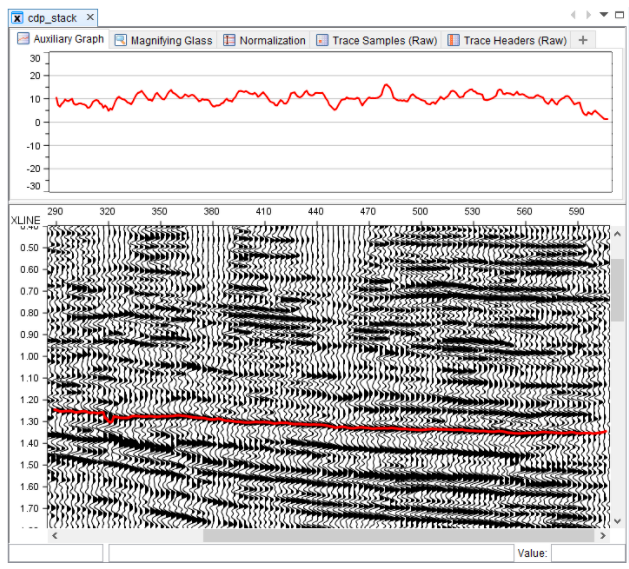
Task: Click the Value: label
Action: (532, 554)
